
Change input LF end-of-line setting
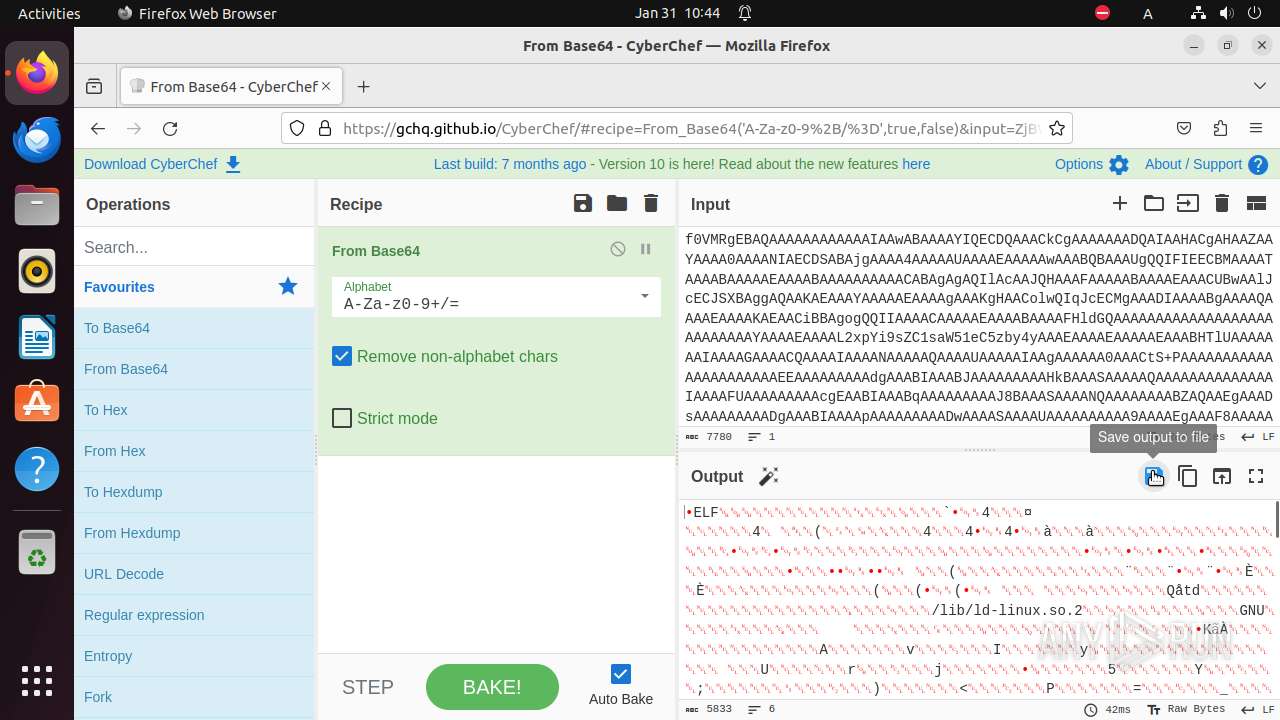[x=1257, y=437]
